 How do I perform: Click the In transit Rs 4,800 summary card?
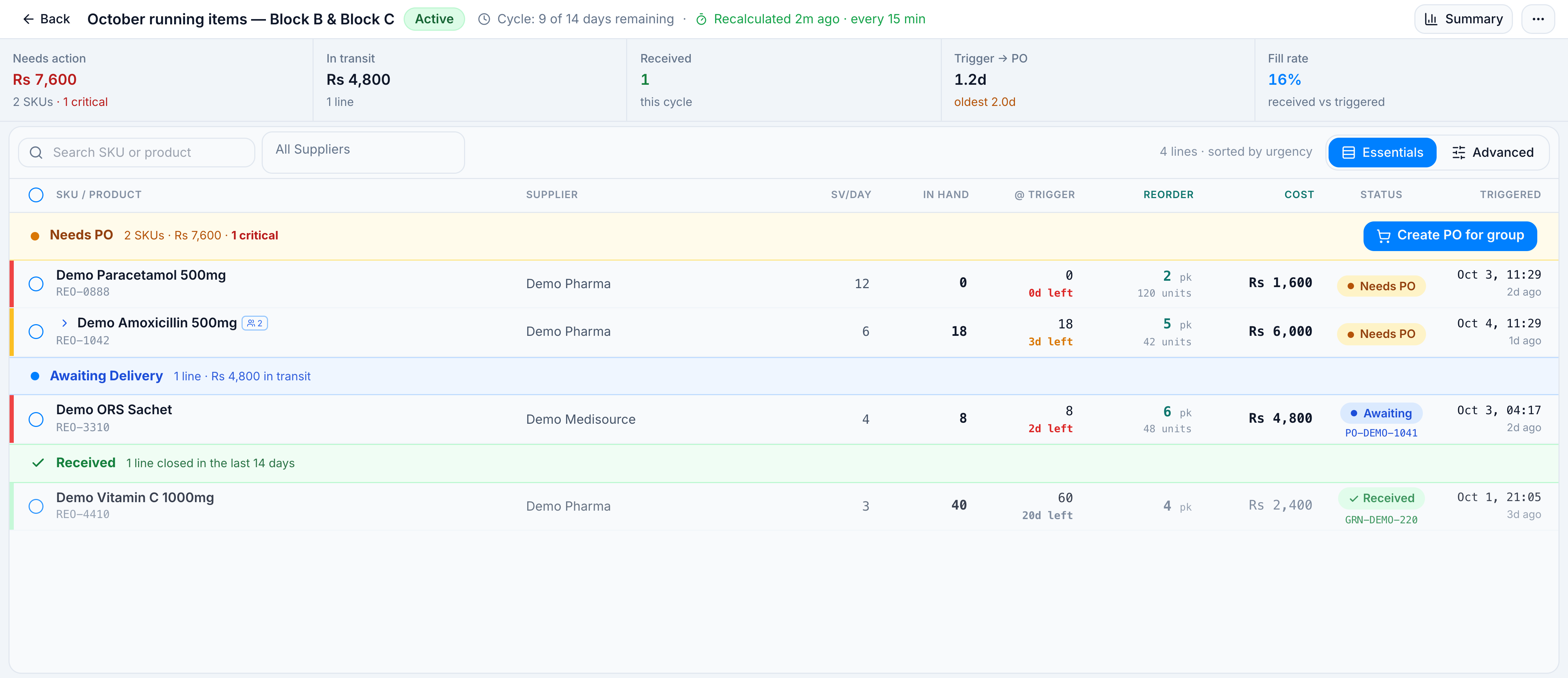coord(470,80)
